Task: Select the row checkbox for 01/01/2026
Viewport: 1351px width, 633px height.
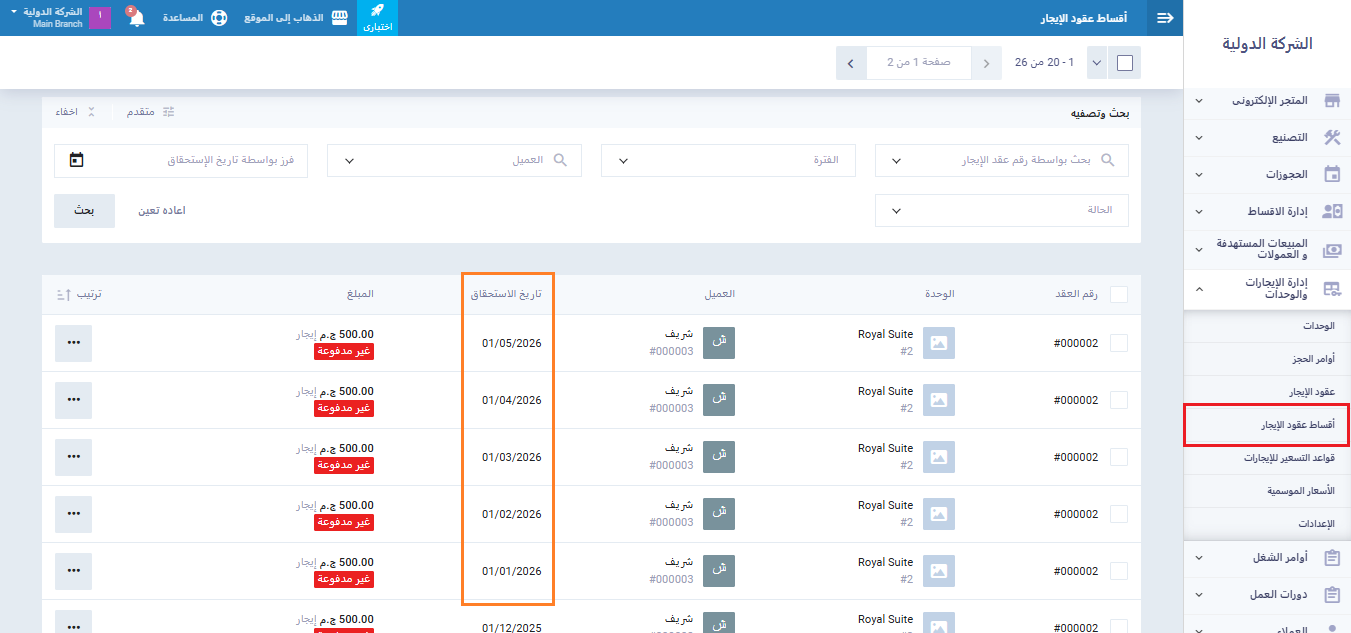Action: coord(1119,571)
